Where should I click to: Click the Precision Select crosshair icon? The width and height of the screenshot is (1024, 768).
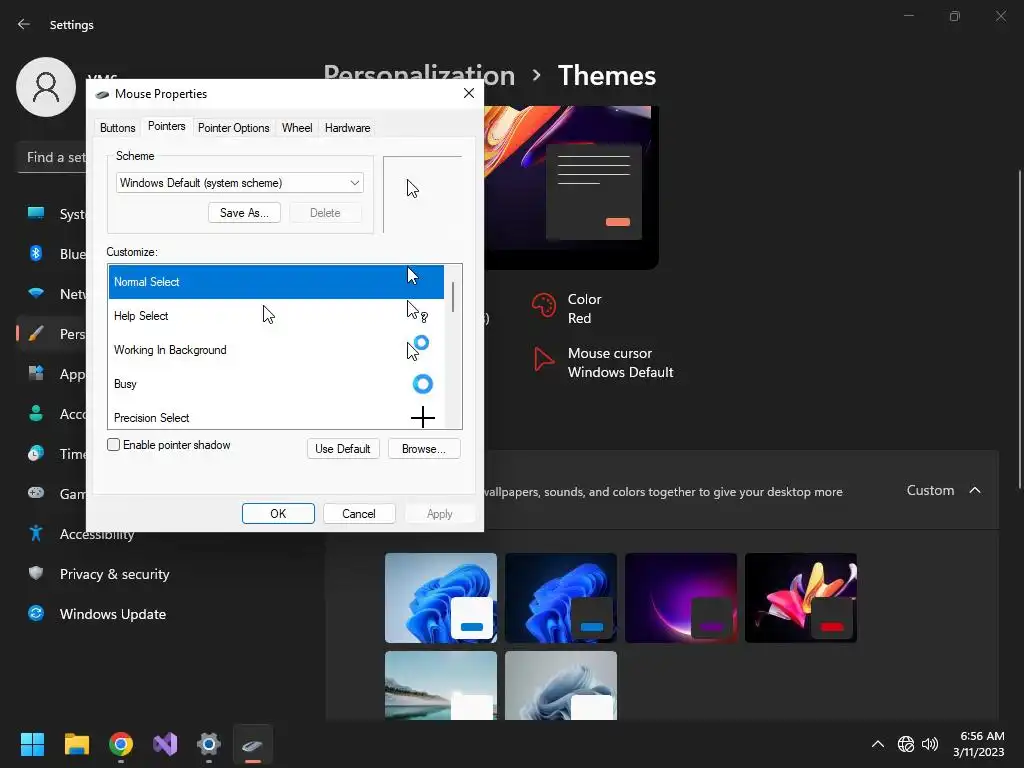pos(423,417)
